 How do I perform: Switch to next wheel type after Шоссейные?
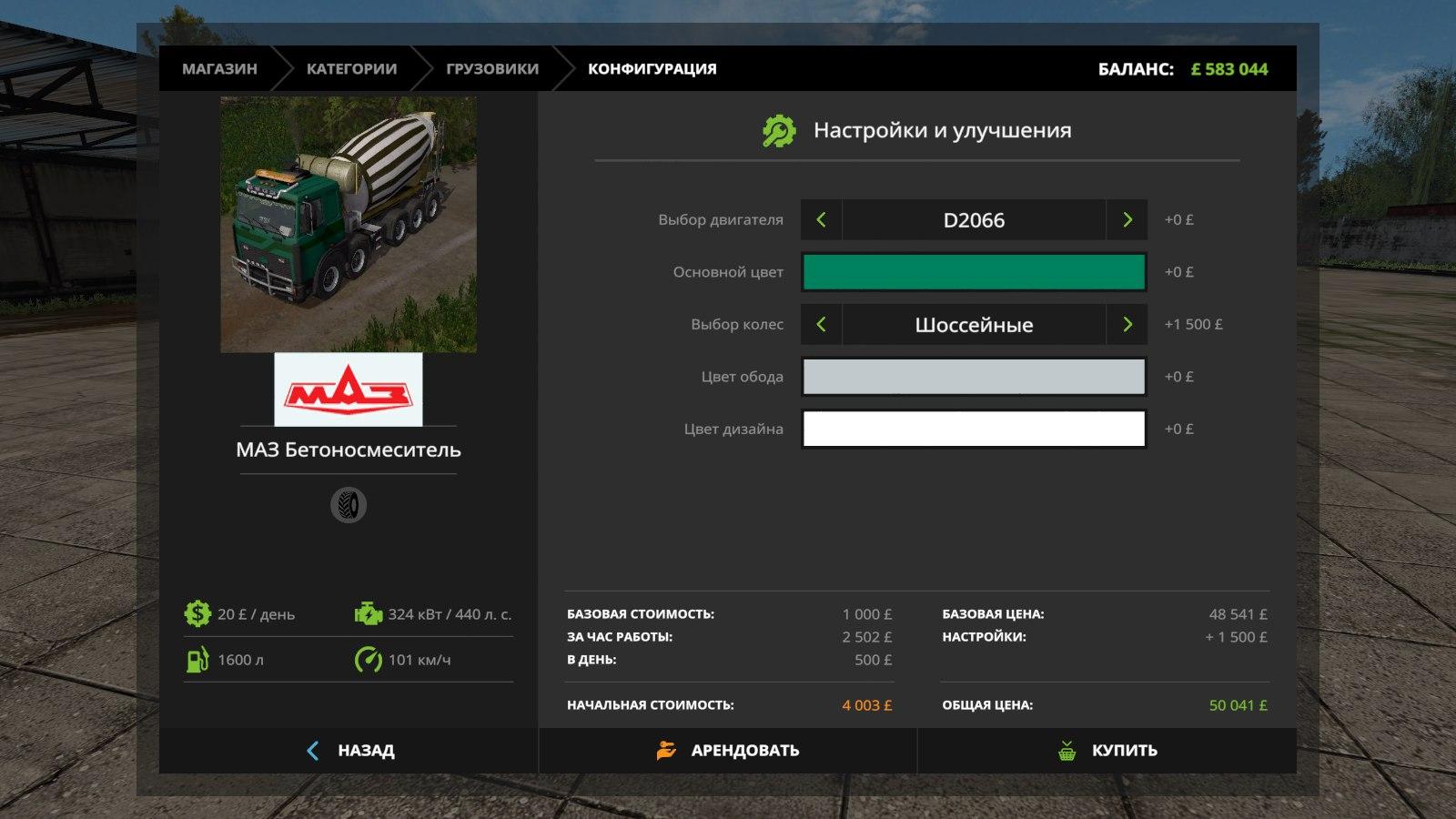click(x=1127, y=325)
